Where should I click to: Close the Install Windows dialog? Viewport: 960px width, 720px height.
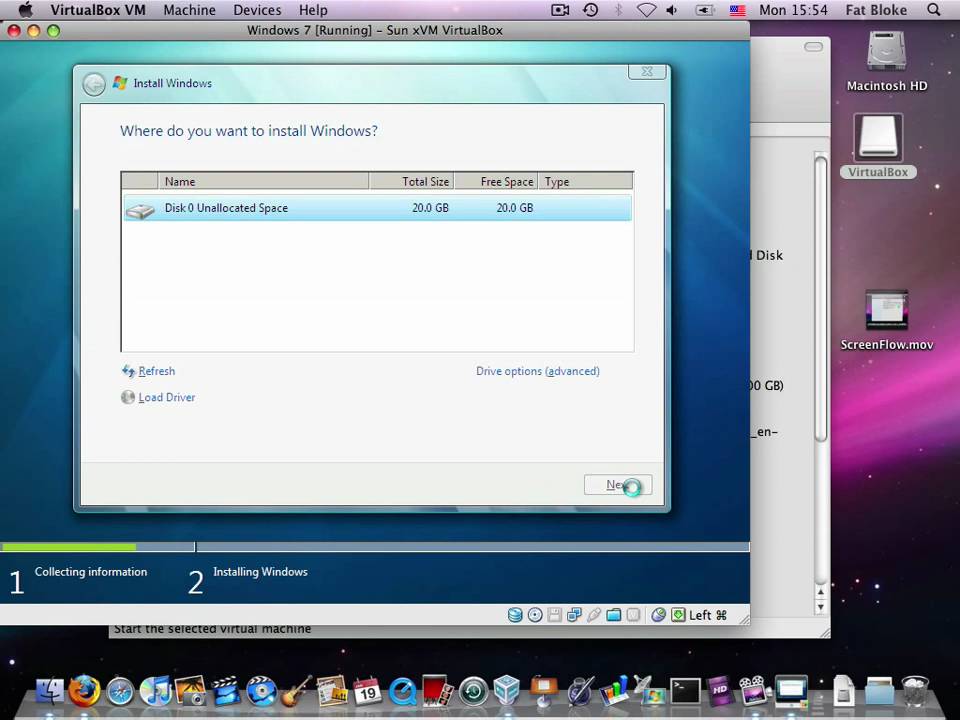coord(647,72)
